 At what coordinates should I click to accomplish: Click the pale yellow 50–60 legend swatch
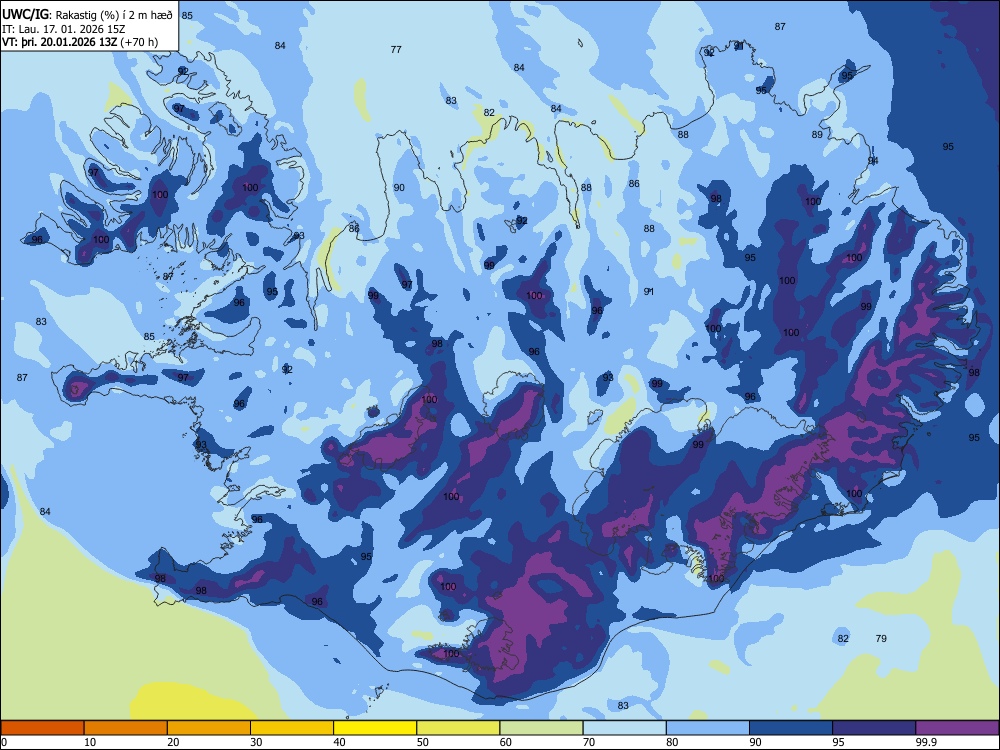pyautogui.click(x=458, y=728)
